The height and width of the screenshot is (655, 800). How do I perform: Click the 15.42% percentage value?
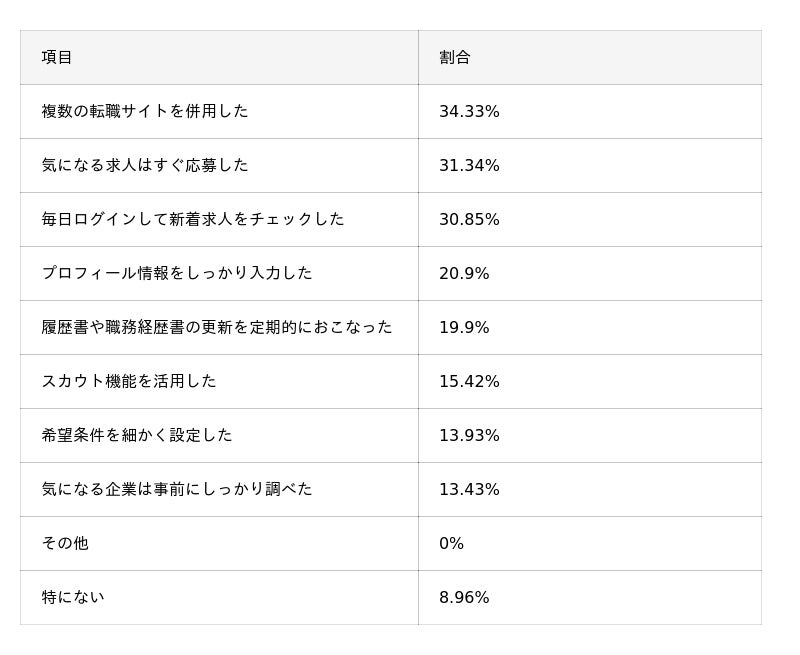coord(469,382)
